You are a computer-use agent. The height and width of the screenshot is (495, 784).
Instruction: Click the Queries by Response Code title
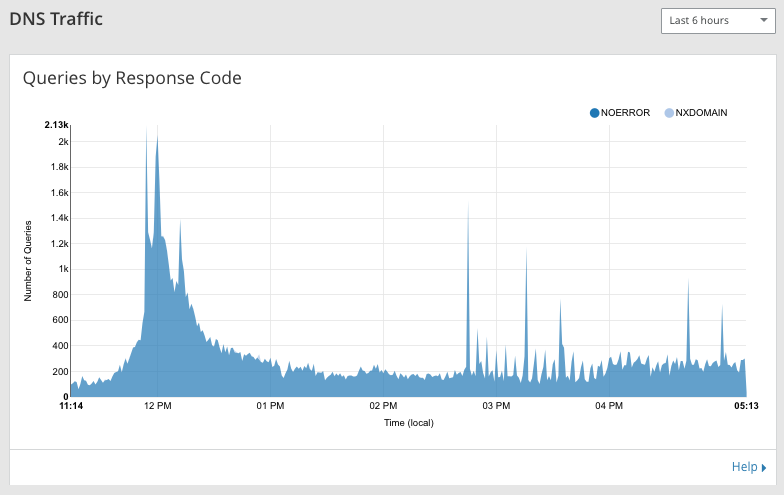pos(132,78)
